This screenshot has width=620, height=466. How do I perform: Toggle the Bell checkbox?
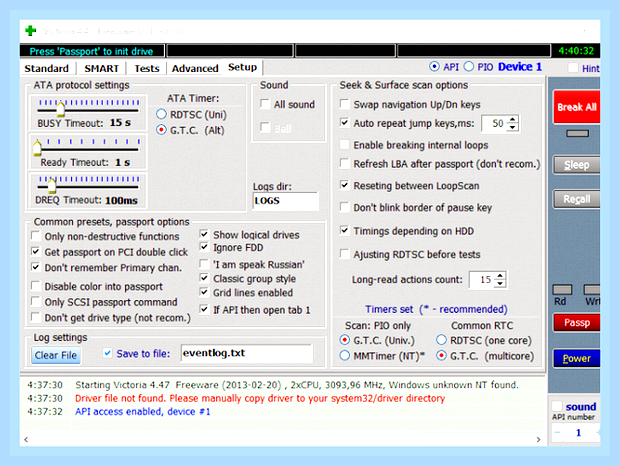265,127
